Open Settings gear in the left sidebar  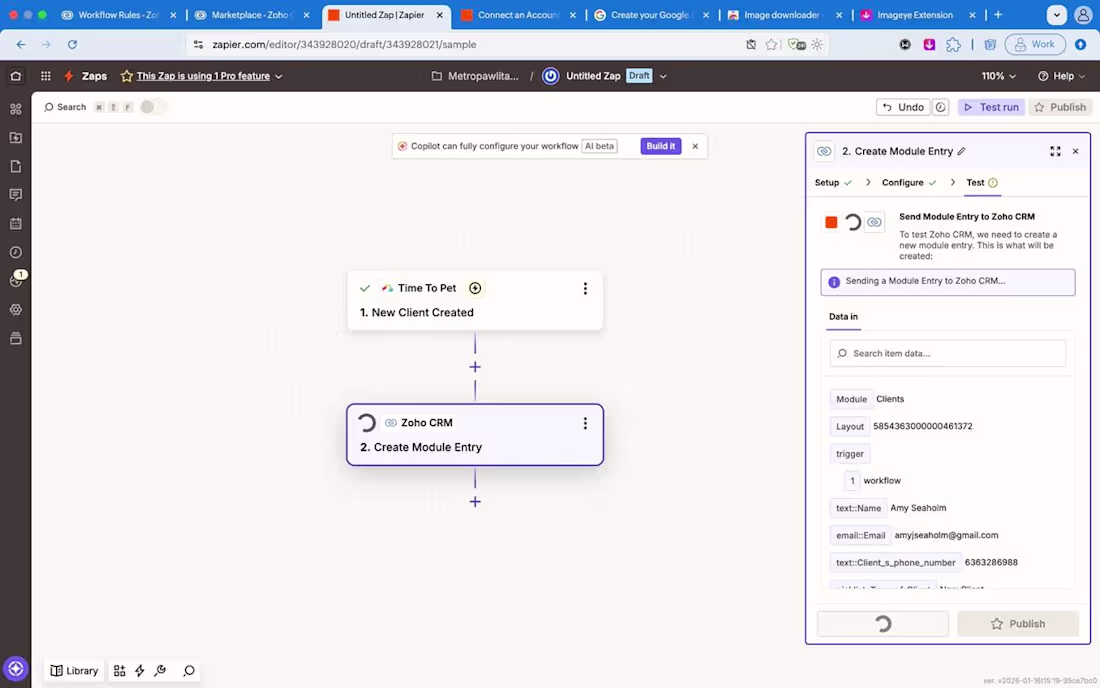pos(15,309)
